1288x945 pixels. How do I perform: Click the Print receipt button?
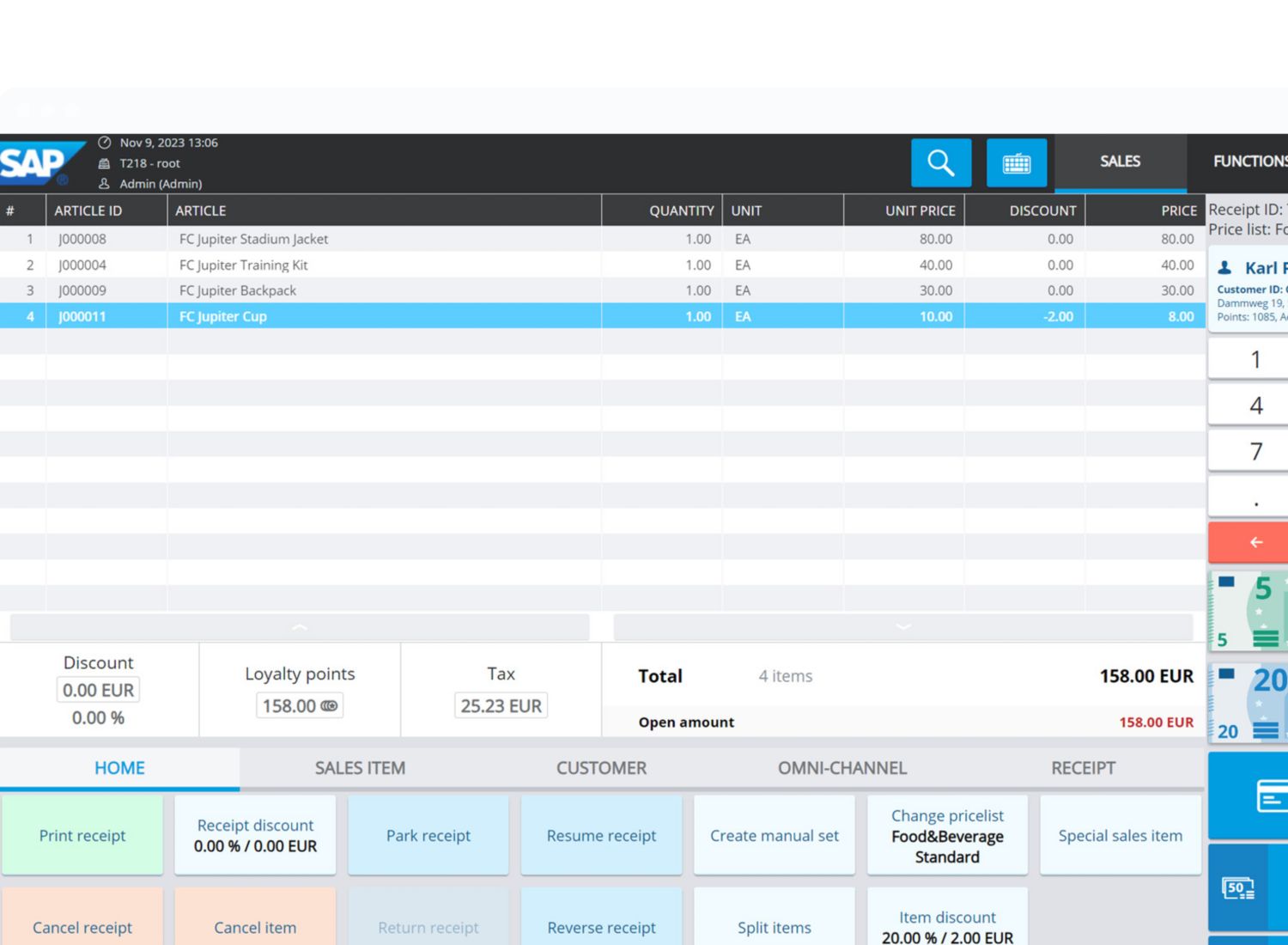pyautogui.click(x=82, y=836)
